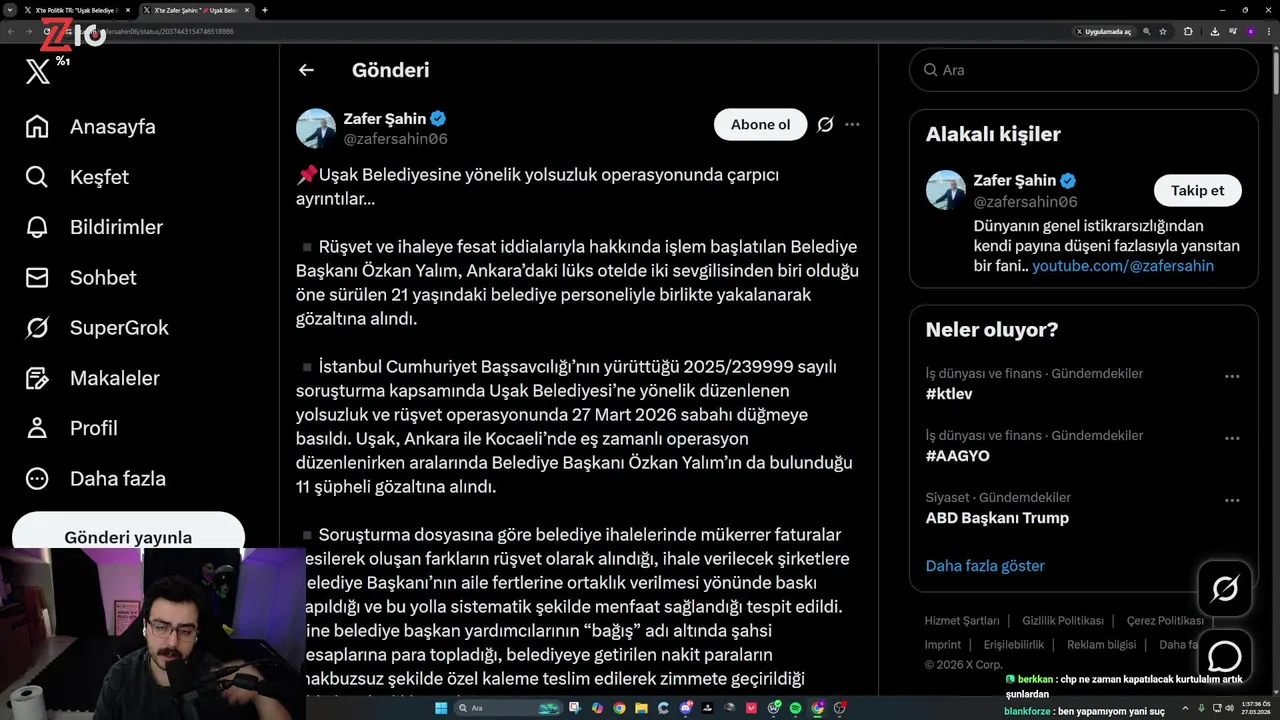Open the Daha fazla menu
Viewport: 1280px width, 720px height.
[x=96, y=478]
